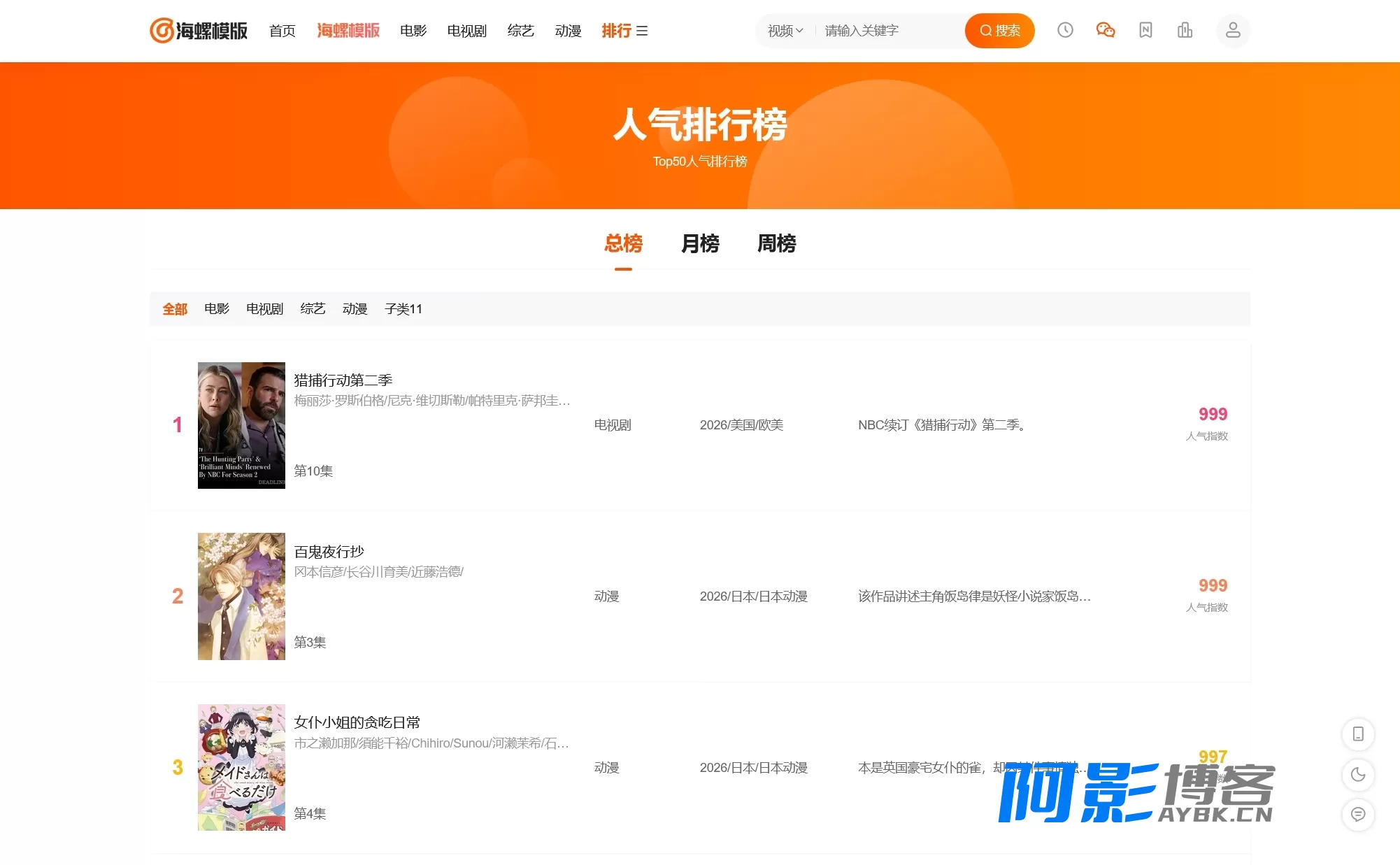Open the feedback message floating icon
This screenshot has height=865, width=1400.
click(1358, 815)
